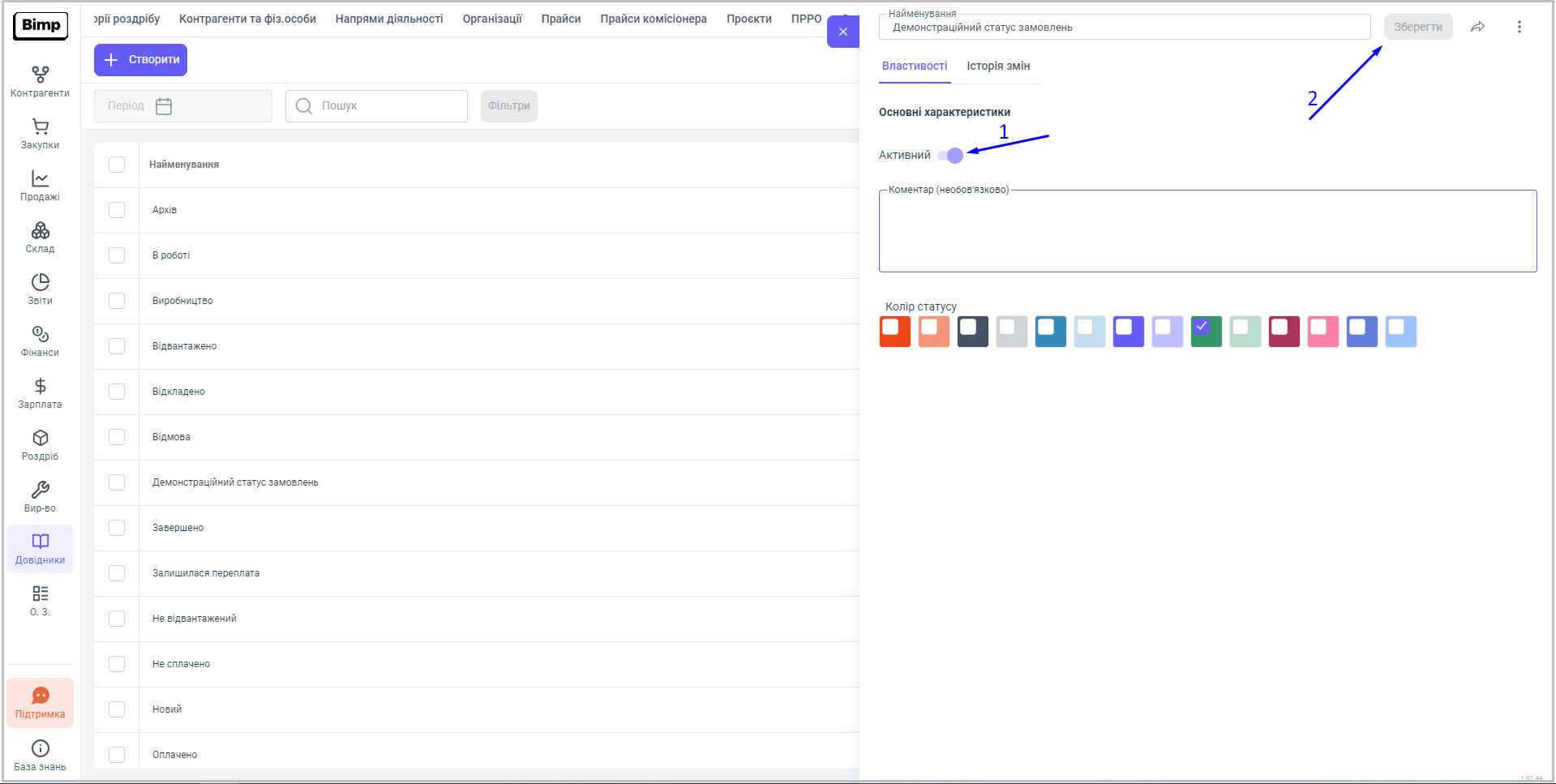Expand the Фільтри filter panel
The width and height of the screenshot is (1556, 784).
[x=508, y=106]
